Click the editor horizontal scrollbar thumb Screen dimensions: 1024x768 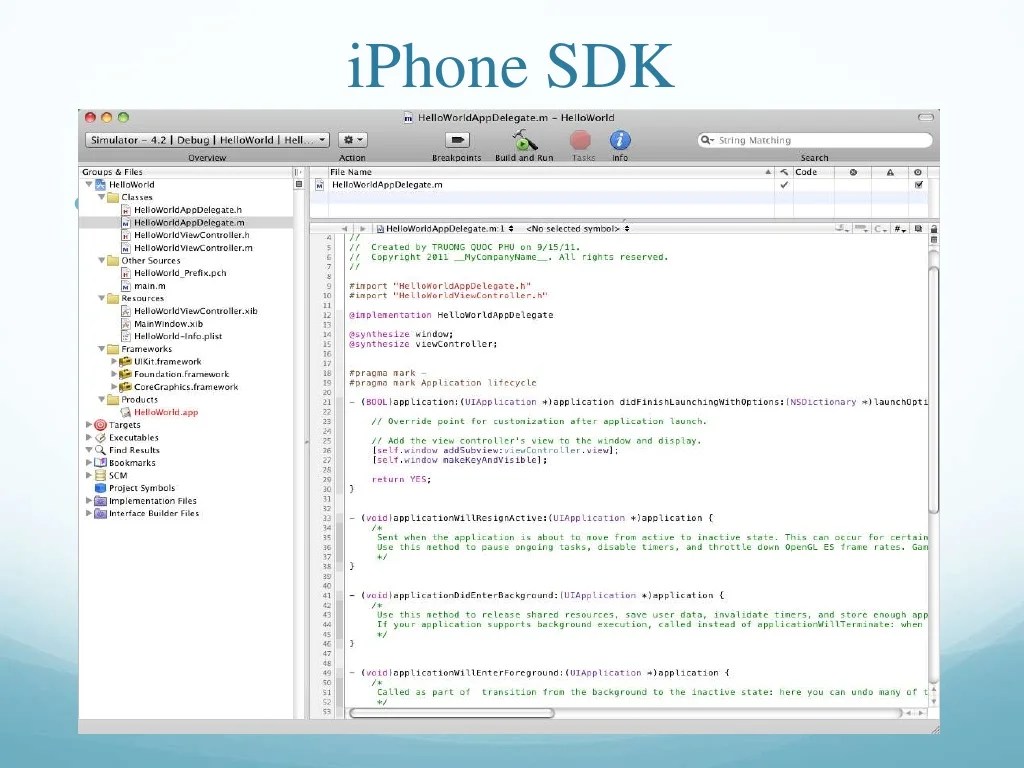pos(452,713)
